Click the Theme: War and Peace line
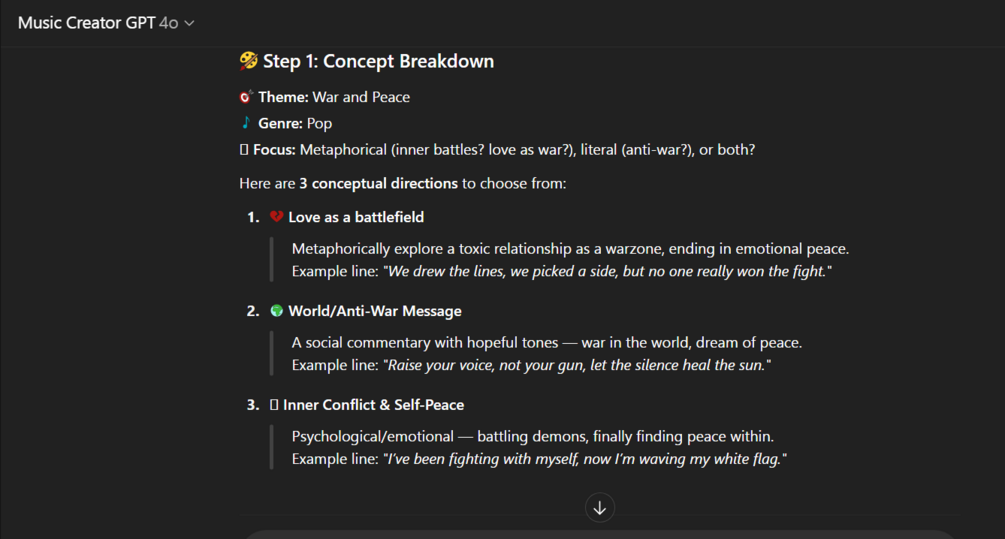 coord(334,97)
